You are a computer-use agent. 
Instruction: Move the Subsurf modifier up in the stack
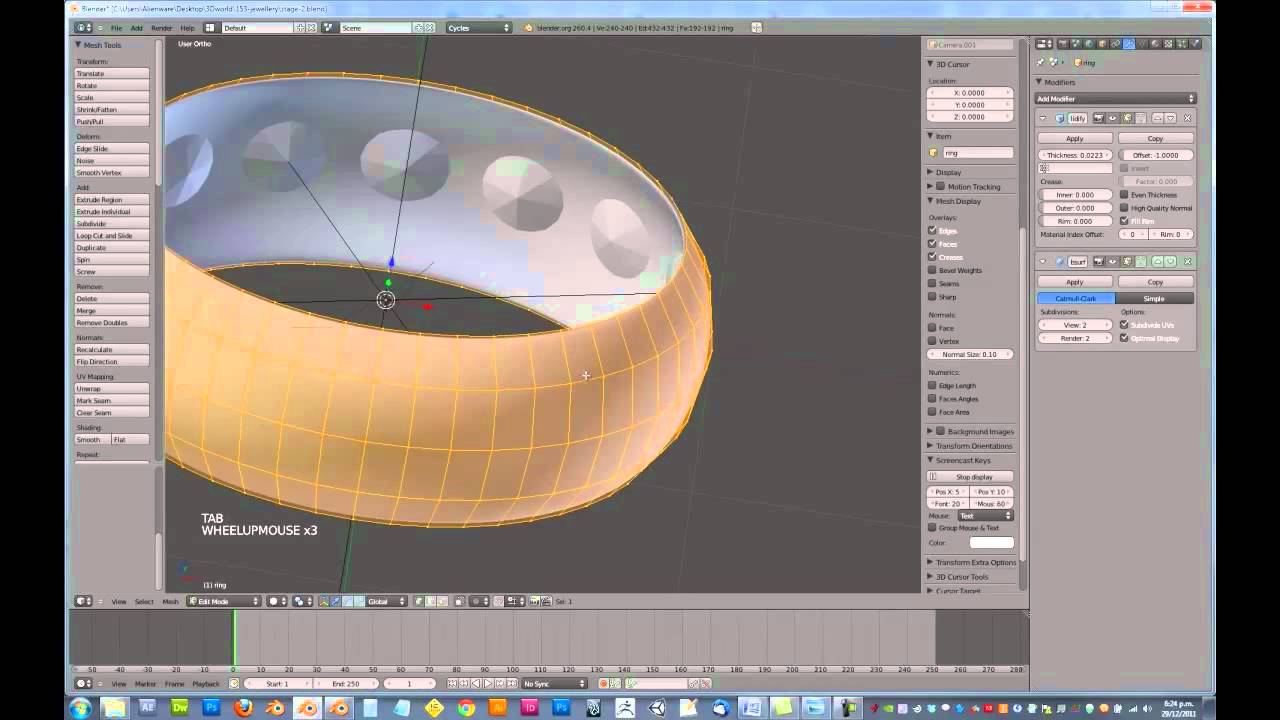coord(1158,262)
